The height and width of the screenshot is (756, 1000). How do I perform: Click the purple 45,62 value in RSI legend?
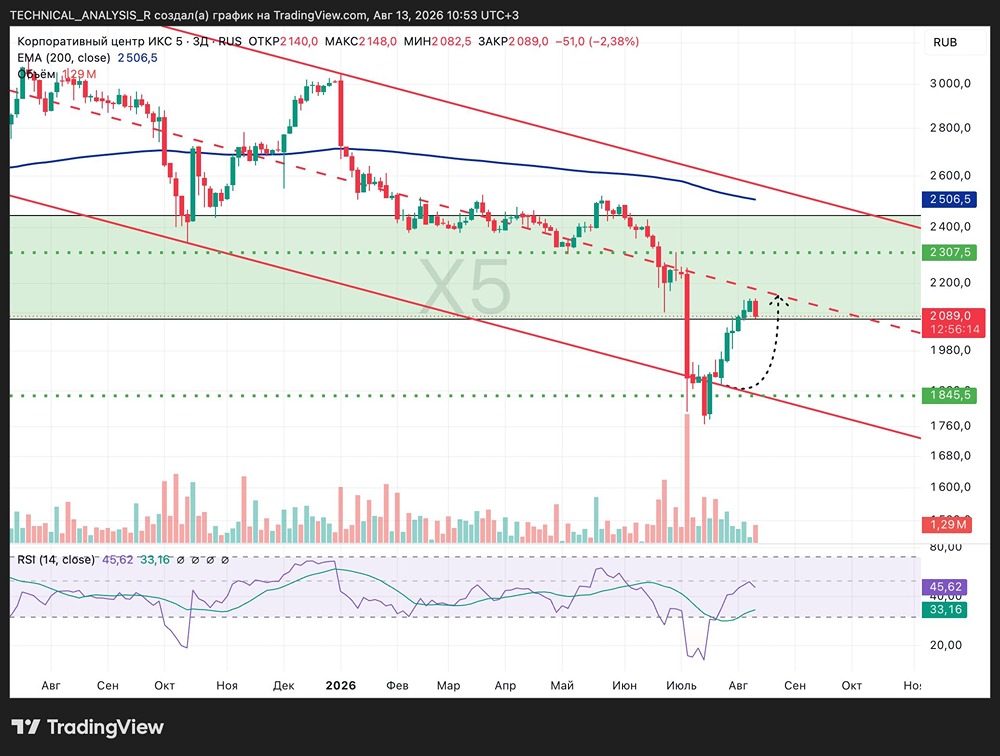pos(118,560)
